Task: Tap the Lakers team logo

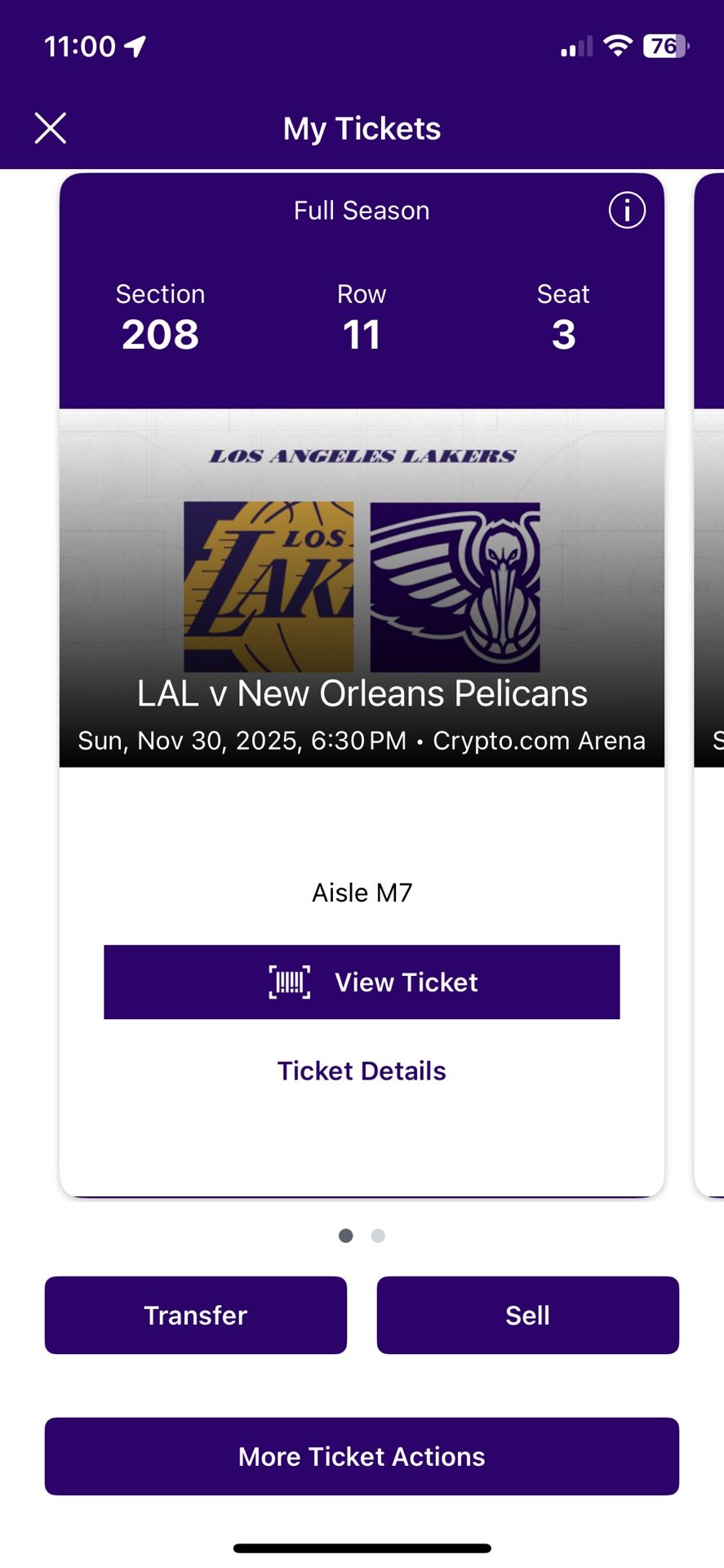Action: coord(269,586)
